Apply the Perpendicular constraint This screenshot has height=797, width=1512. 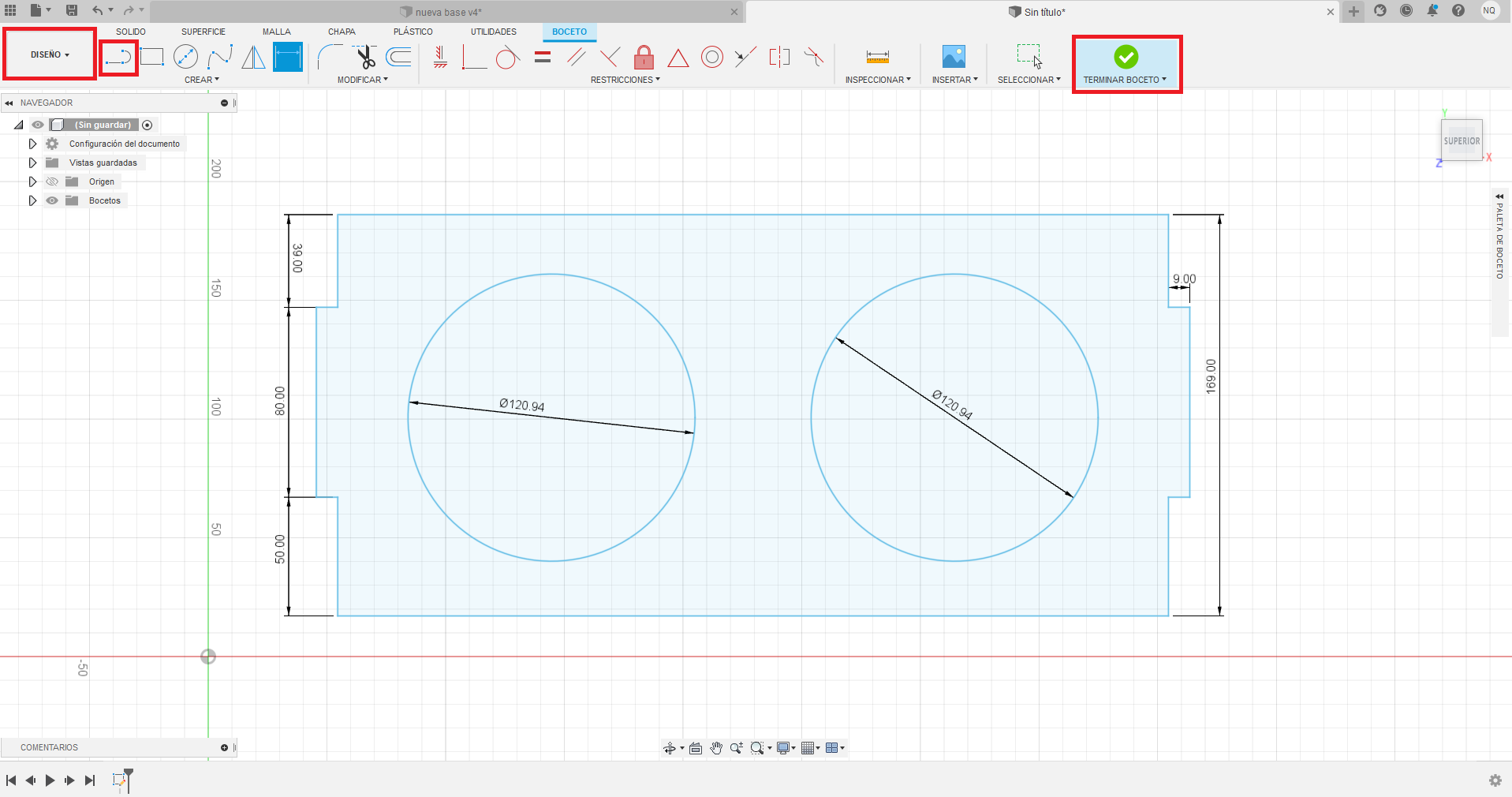pyautogui.click(x=610, y=57)
